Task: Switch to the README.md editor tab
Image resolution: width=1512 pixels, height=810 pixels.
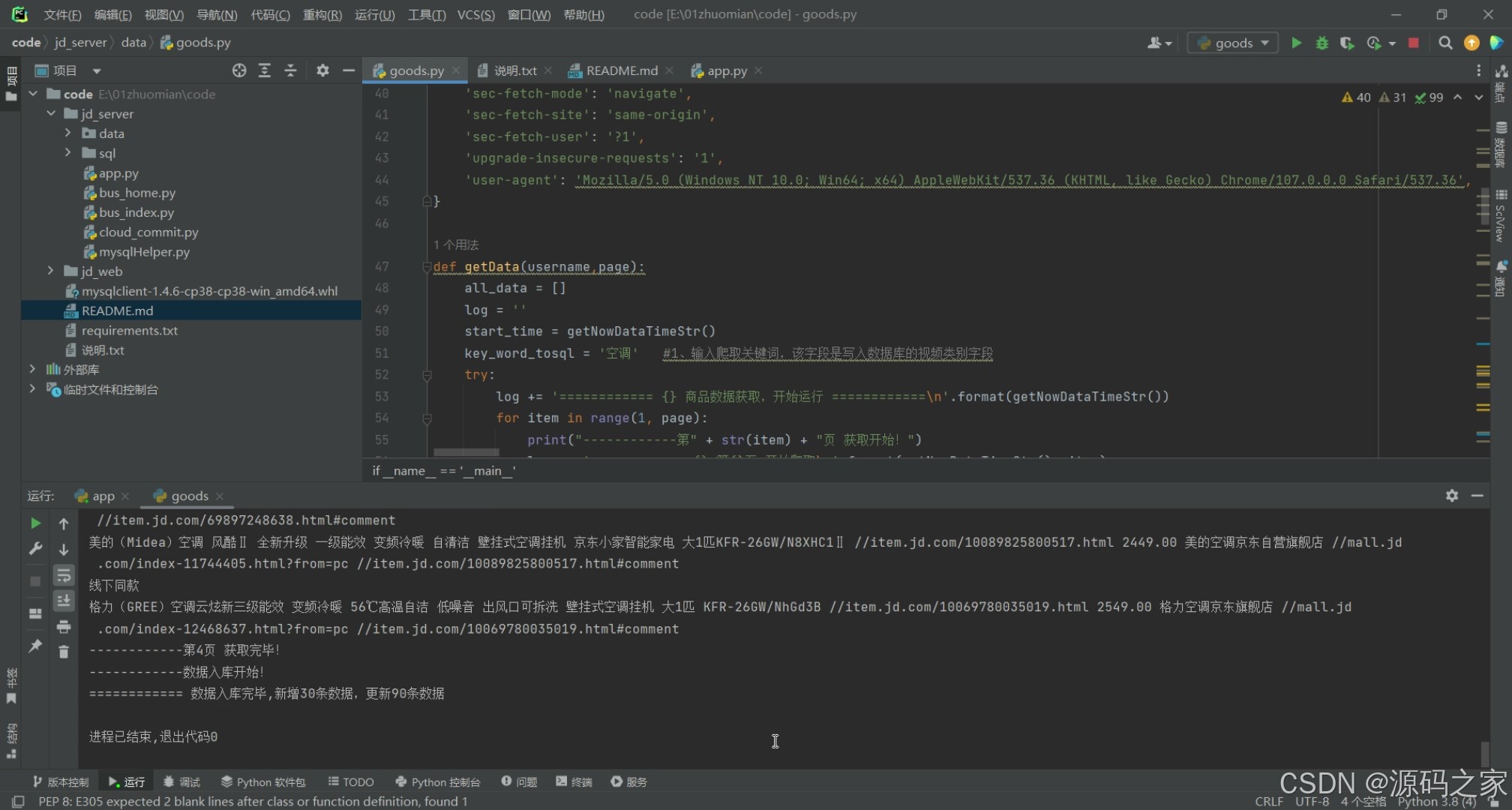Action: [621, 70]
